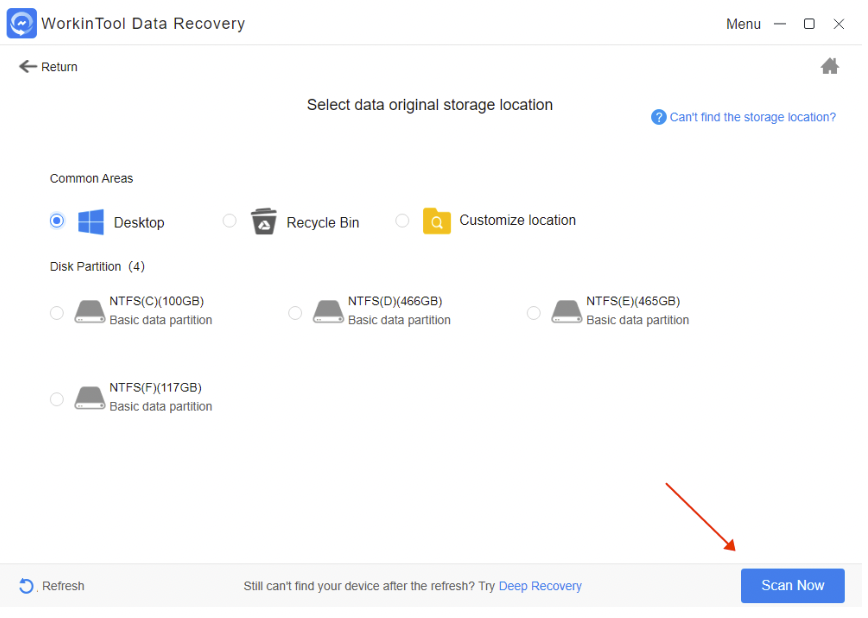This screenshot has height=618, width=868.
Task: Click the NTFS(F) drive icon
Action: click(89, 398)
